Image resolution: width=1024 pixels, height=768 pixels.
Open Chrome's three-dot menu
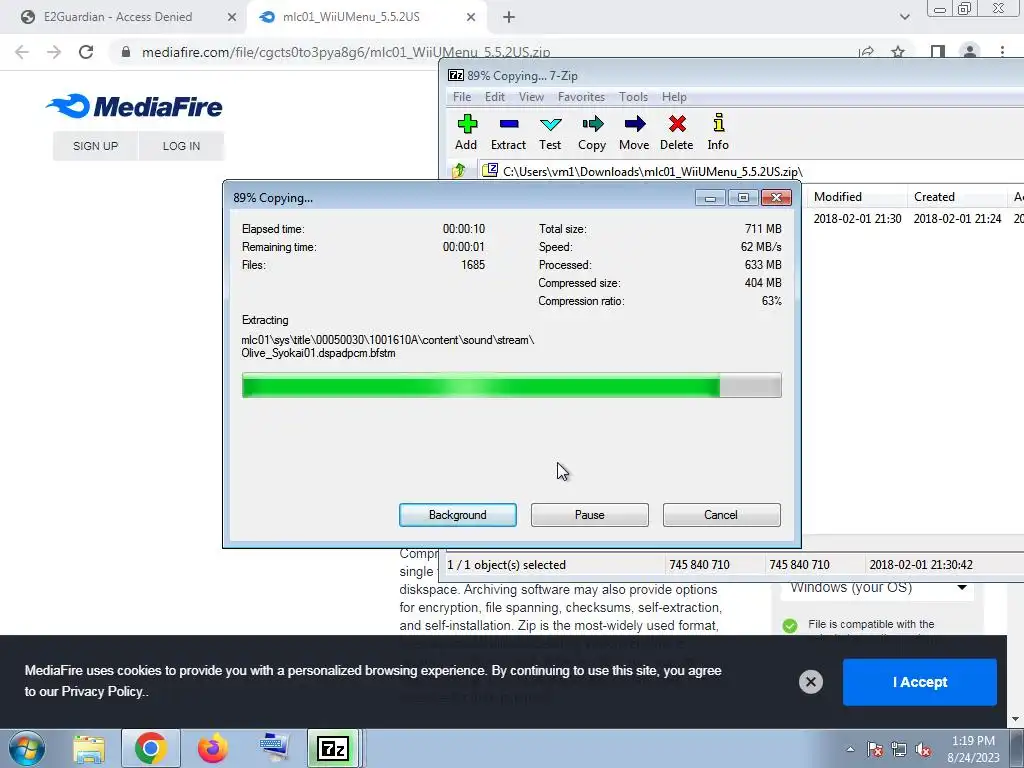(1002, 52)
